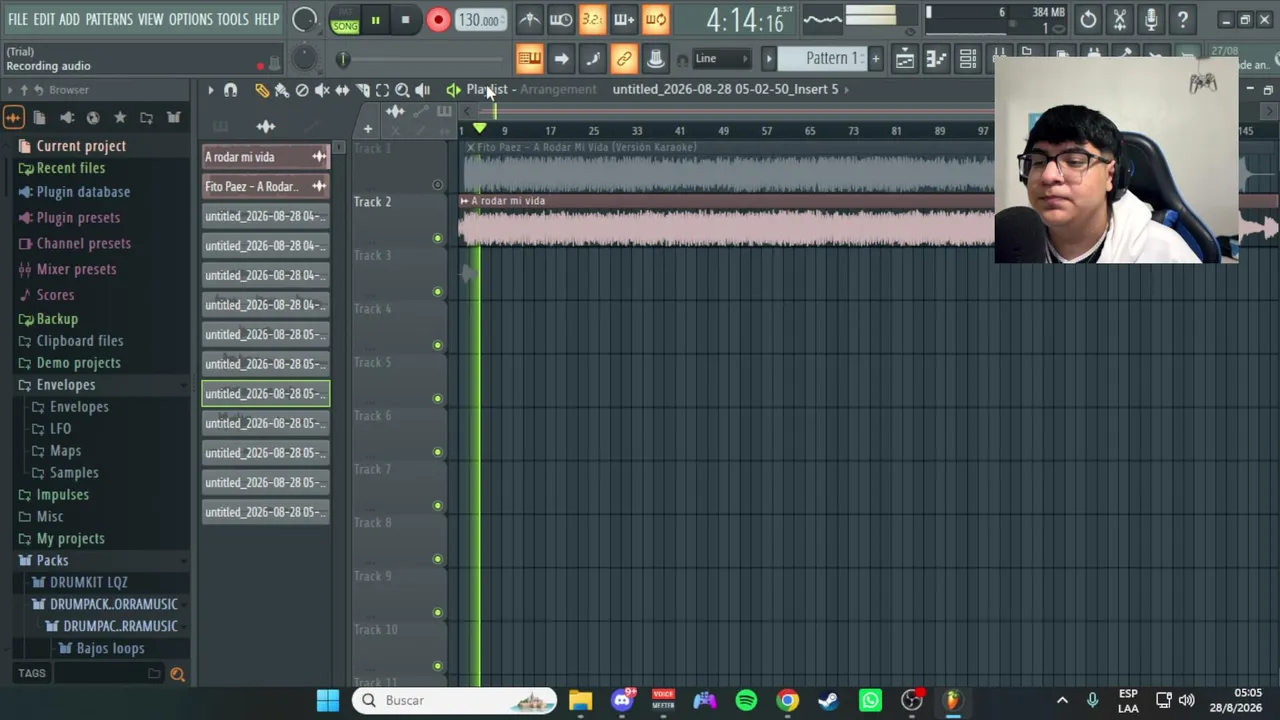Click the taskbar Buscar search field
Image resolution: width=1280 pixels, height=720 pixels.
pyautogui.click(x=455, y=700)
